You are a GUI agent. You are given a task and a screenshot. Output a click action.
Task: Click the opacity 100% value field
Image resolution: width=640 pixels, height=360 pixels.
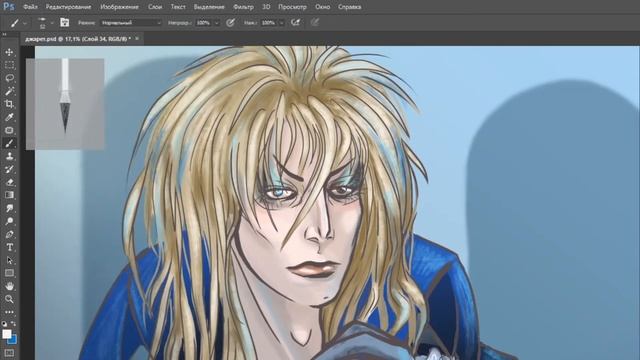tap(204, 23)
